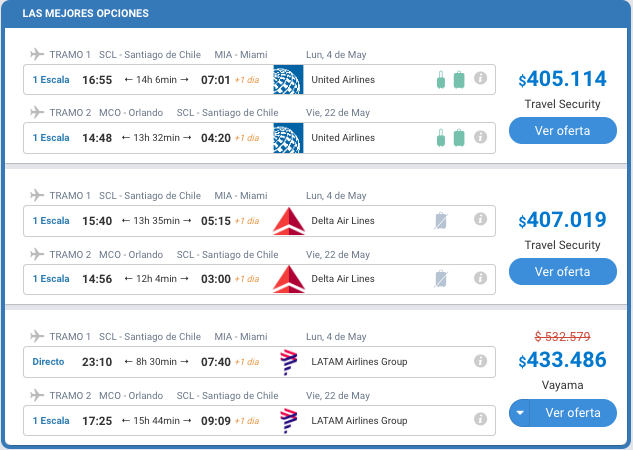Click the $405.114 price

pos(562,79)
